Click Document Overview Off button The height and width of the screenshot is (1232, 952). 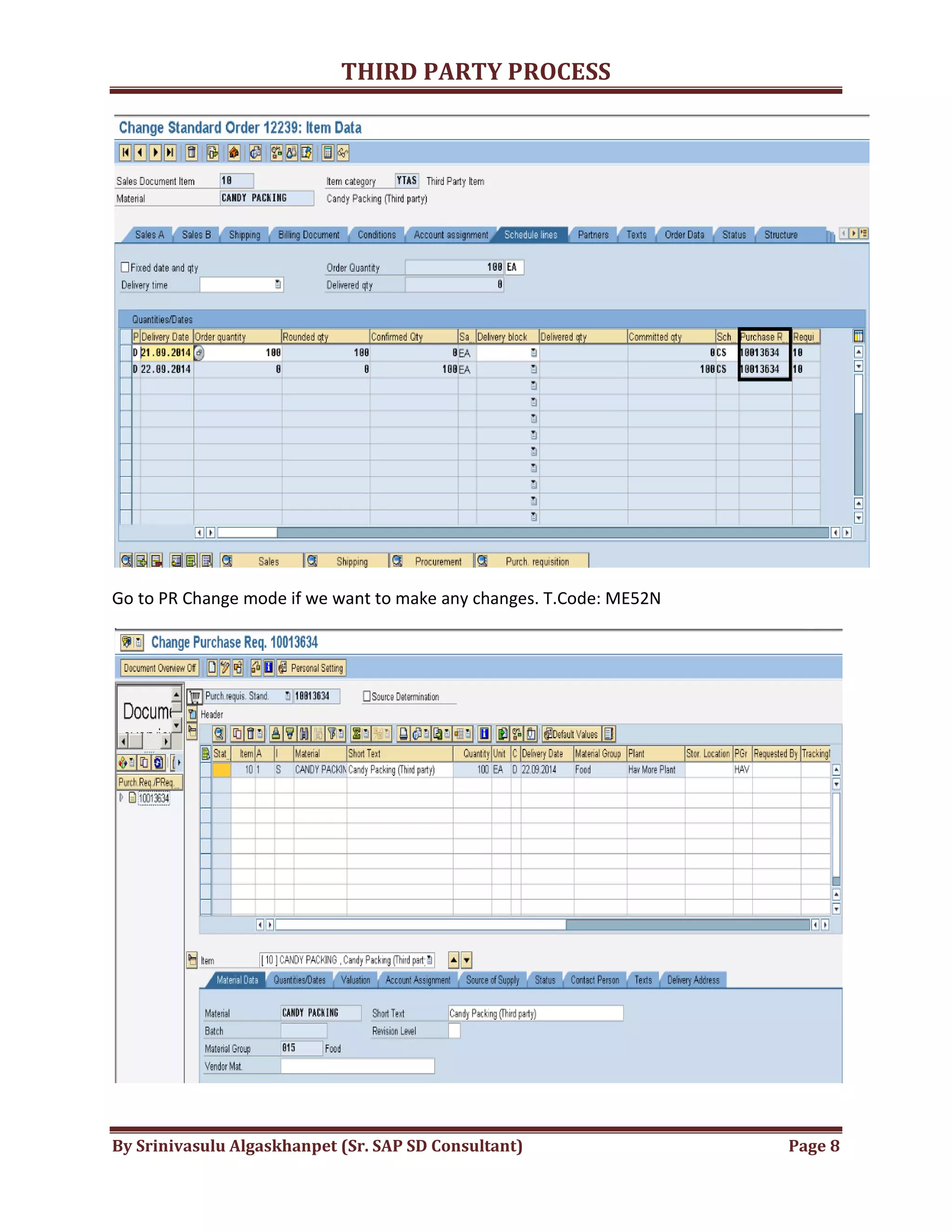point(159,668)
